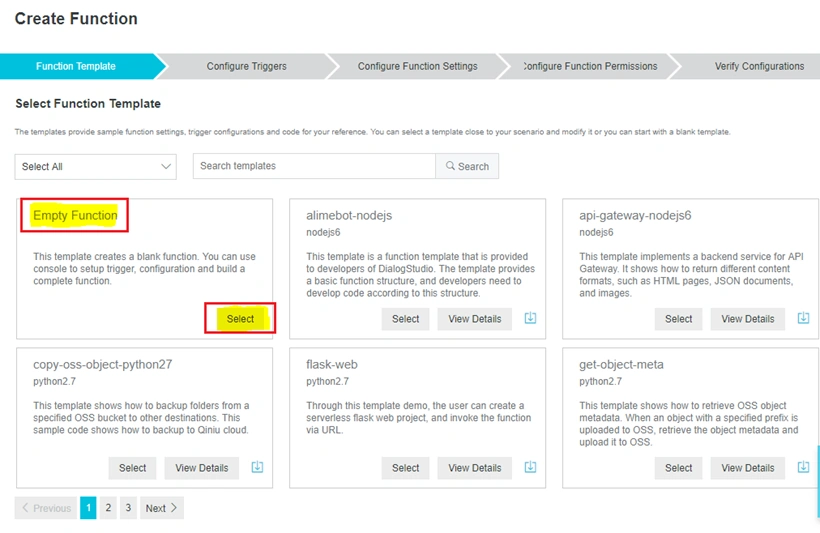The height and width of the screenshot is (533, 820).
Task: Select the copy-oss-object-python27 template
Action: click(132, 468)
